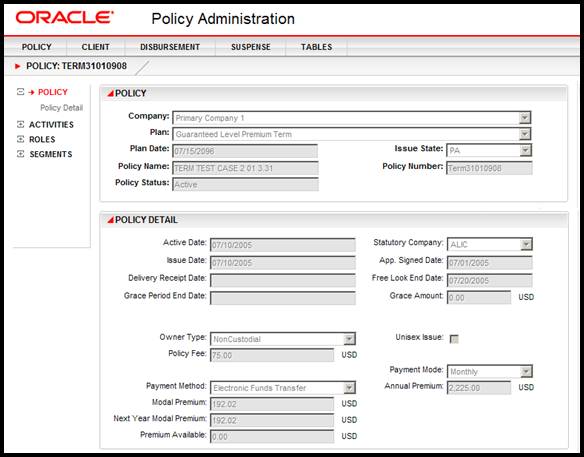Open the TABLES menu

[x=317, y=47]
